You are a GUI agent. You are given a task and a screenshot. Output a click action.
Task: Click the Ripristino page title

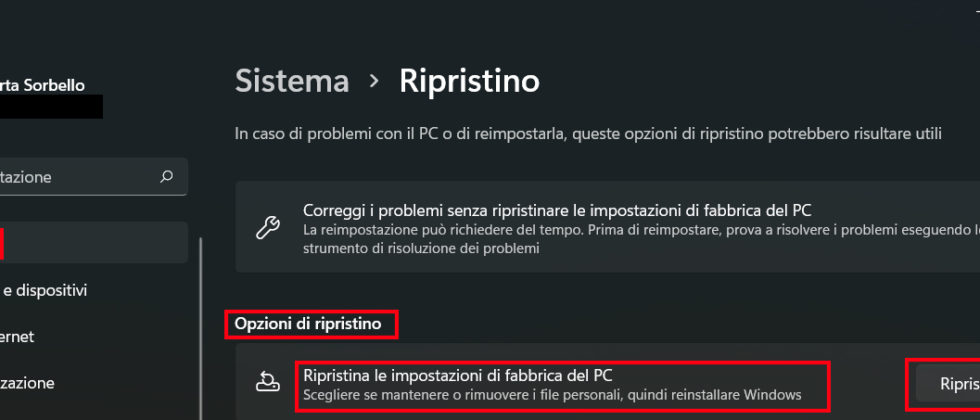click(469, 81)
